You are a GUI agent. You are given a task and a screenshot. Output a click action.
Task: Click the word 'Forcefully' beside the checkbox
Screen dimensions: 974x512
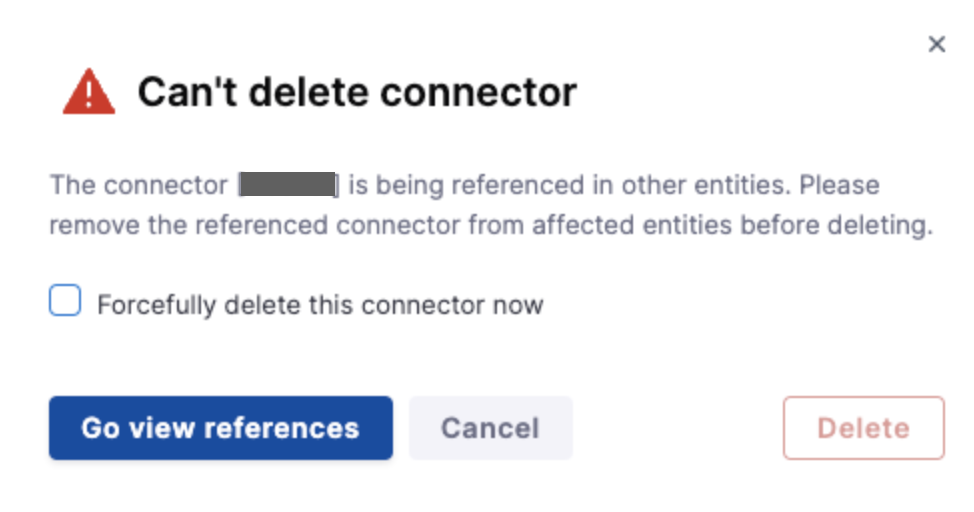tap(145, 305)
